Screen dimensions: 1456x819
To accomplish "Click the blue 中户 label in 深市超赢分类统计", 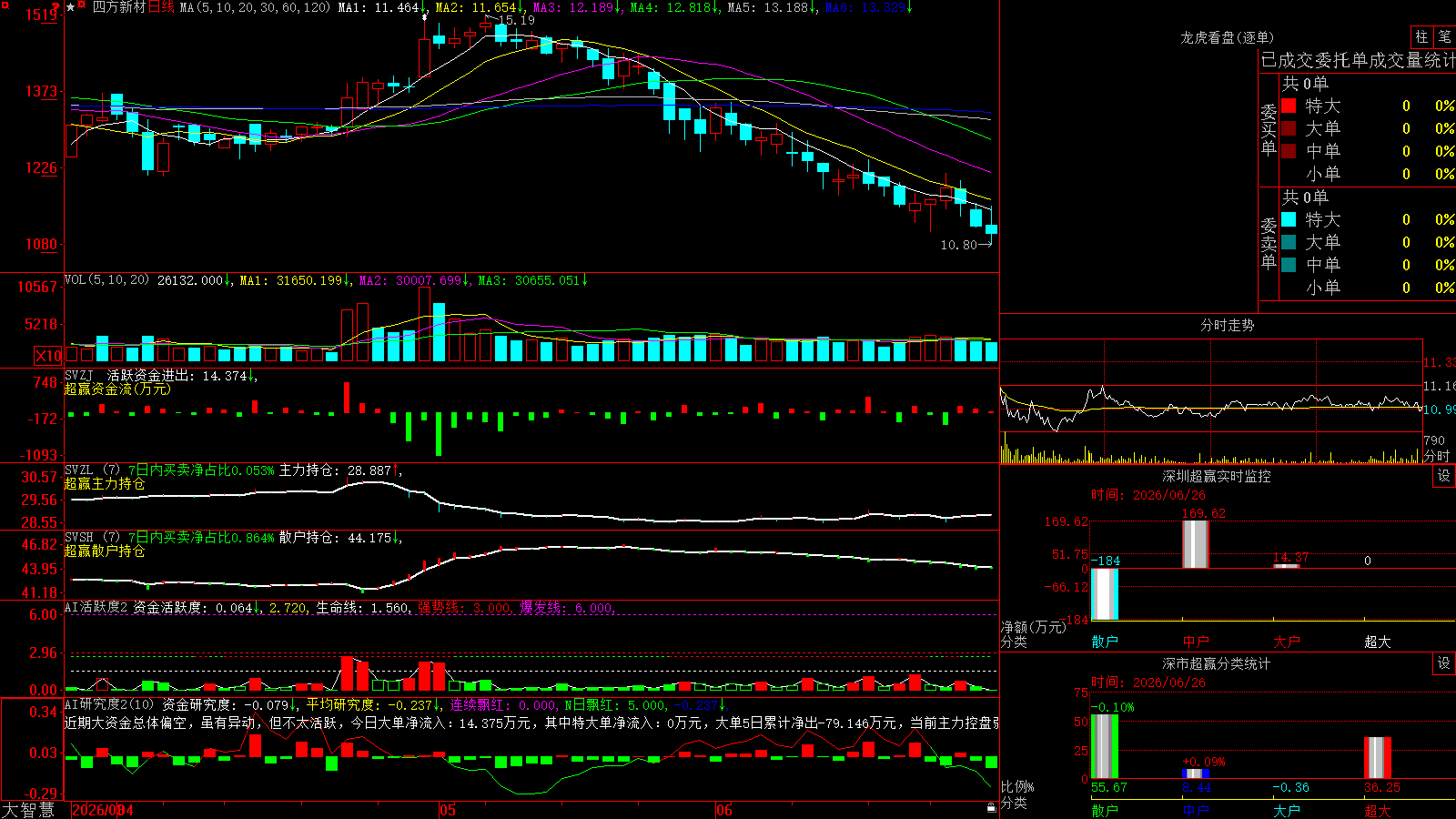I will pos(1196,811).
